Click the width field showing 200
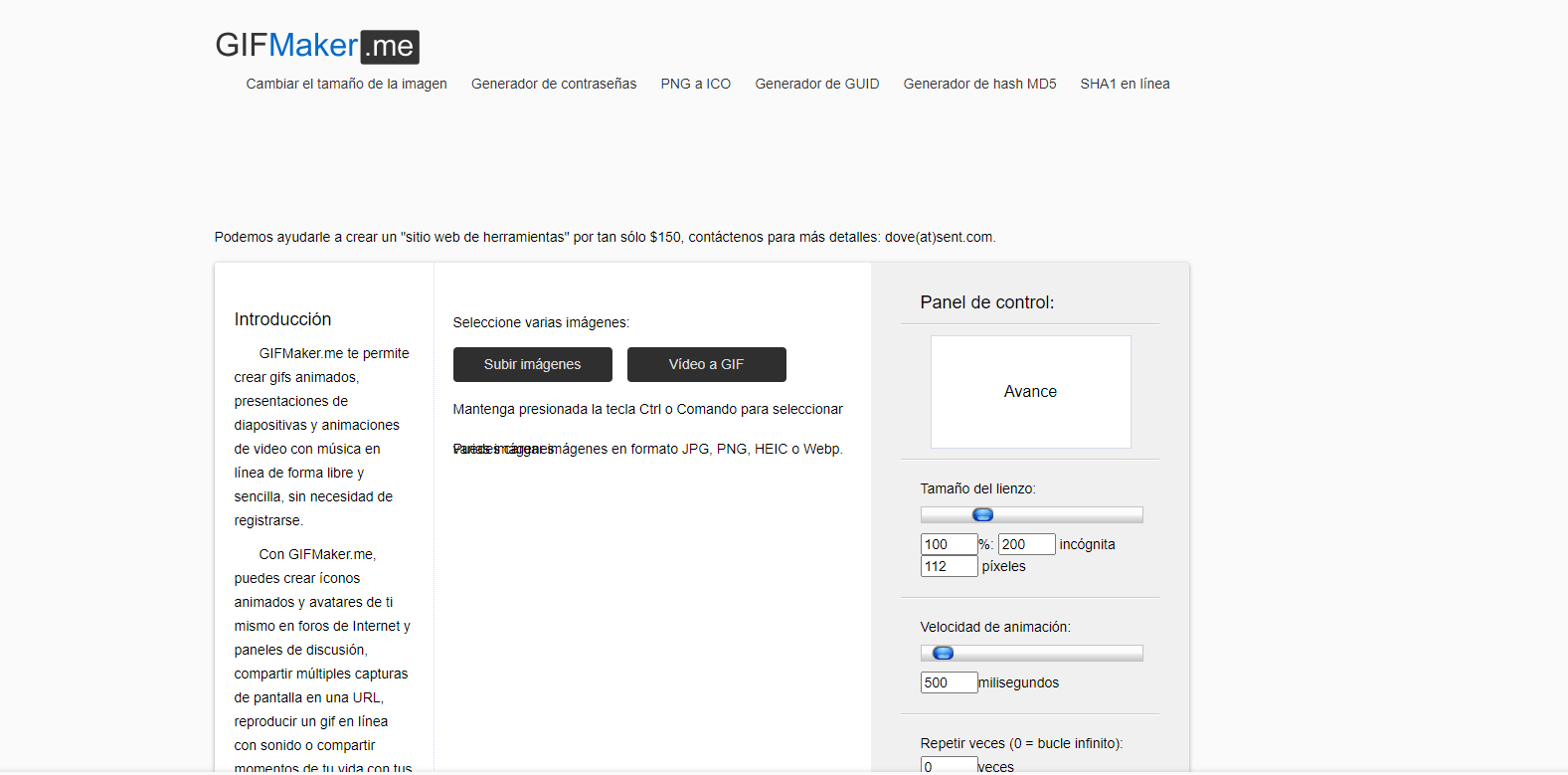This screenshot has width=1568, height=775. click(1026, 544)
